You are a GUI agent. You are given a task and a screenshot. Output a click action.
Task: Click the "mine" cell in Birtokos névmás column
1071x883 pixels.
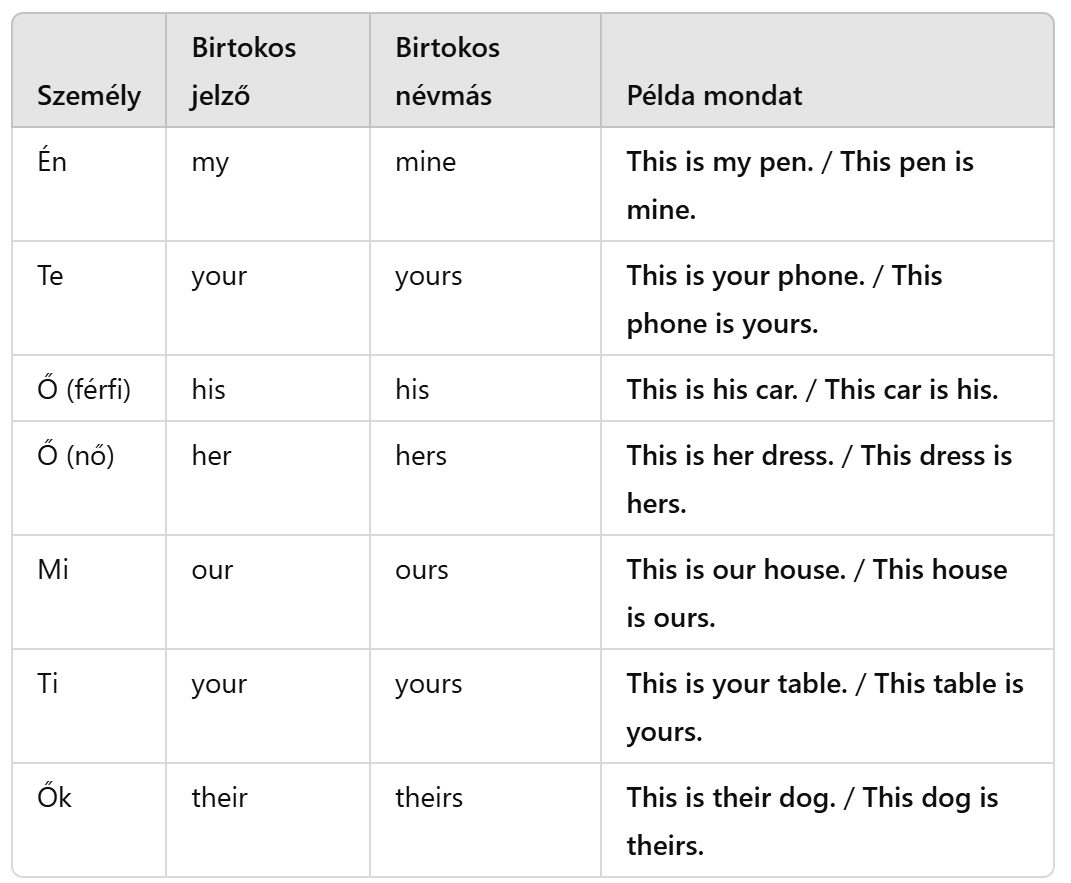click(x=425, y=162)
